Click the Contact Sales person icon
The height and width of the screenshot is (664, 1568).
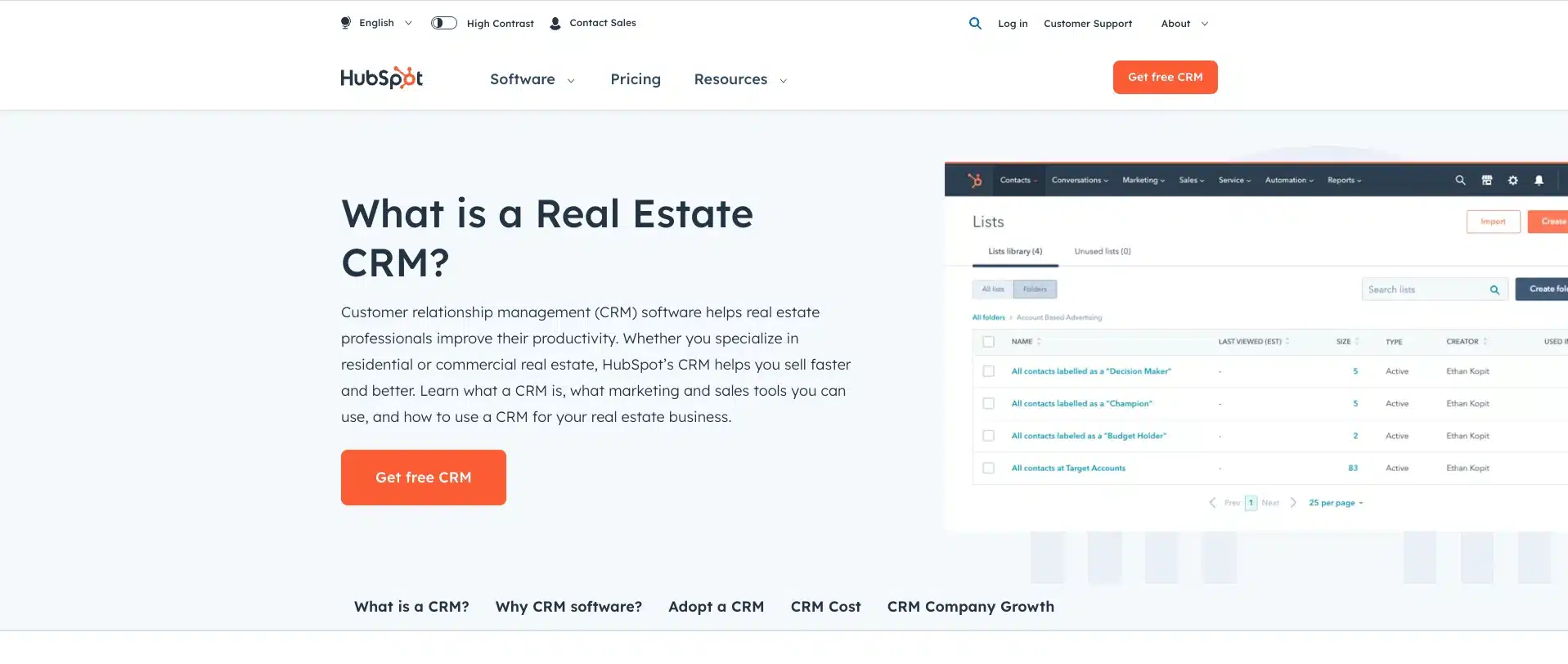click(x=555, y=24)
